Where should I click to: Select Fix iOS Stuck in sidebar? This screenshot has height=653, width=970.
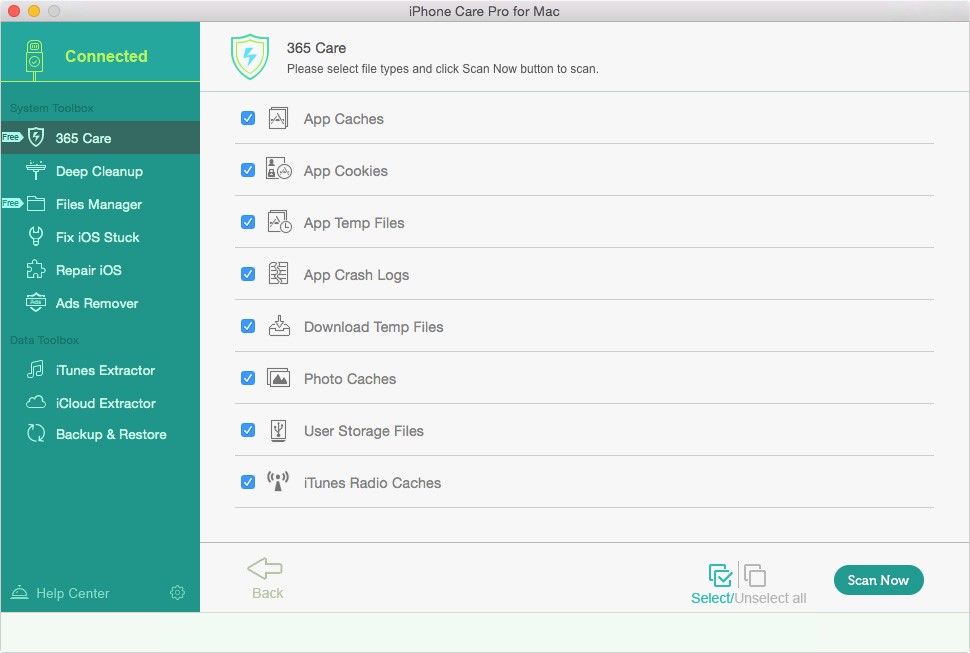click(100, 236)
